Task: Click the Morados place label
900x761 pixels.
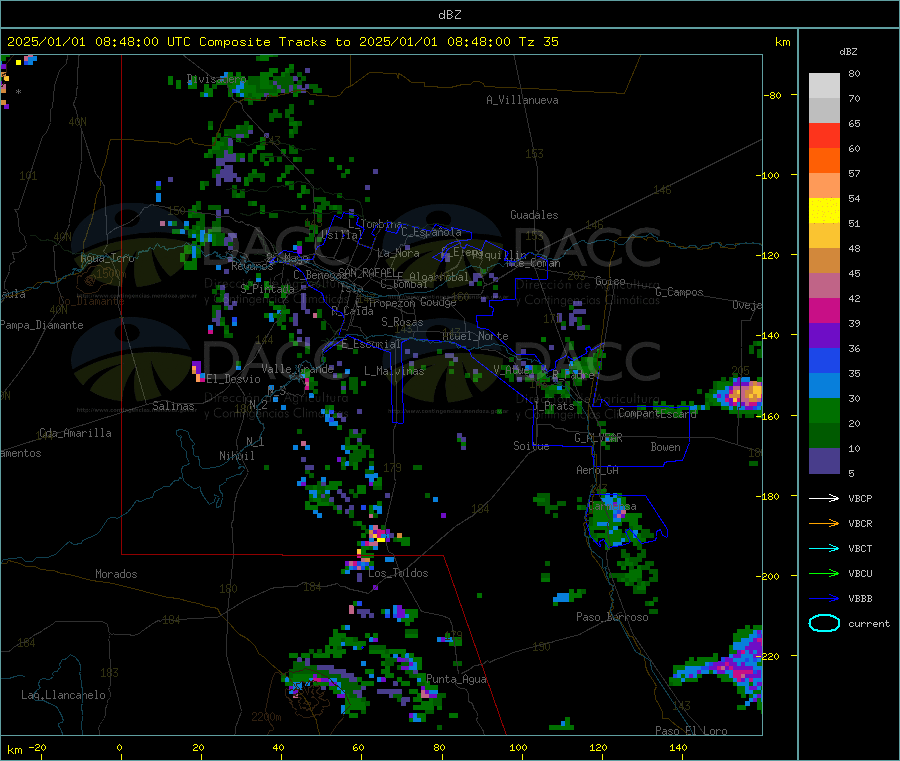Action: click(x=116, y=574)
